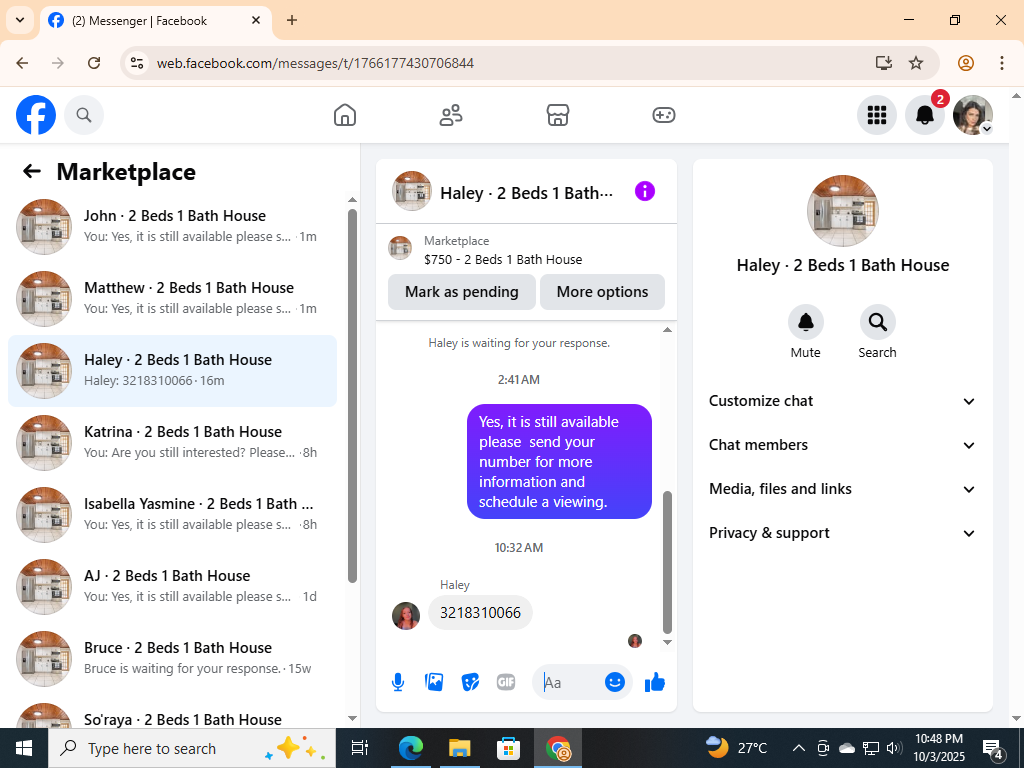Image resolution: width=1024 pixels, height=768 pixels.
Task: Open Chrome three-dot menu
Action: [x=1002, y=63]
